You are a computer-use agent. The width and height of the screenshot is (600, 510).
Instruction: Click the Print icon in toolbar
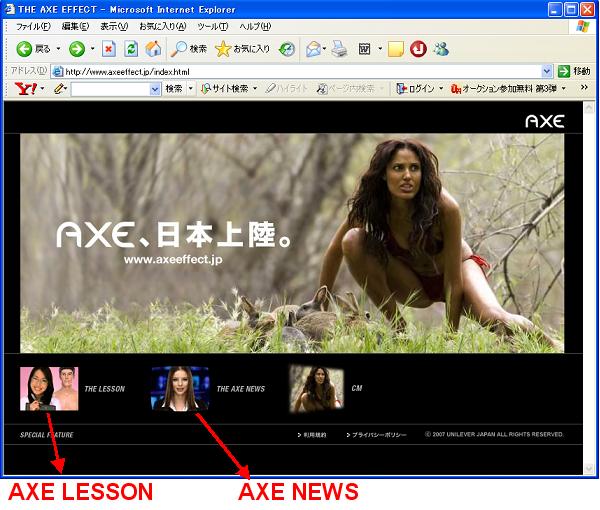[339, 48]
